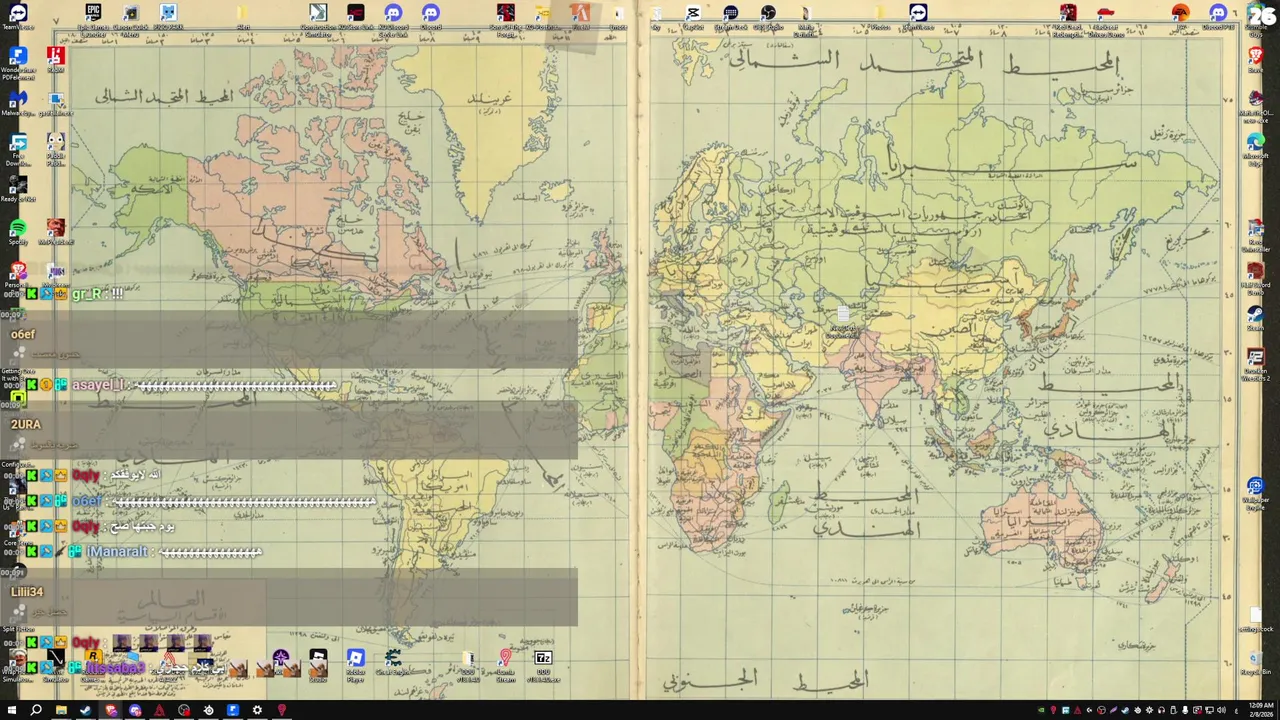Viewport: 1280px width, 720px height.
Task: Open the Microsoft Edge desktop shortcut
Action: pyautogui.click(x=1255, y=142)
